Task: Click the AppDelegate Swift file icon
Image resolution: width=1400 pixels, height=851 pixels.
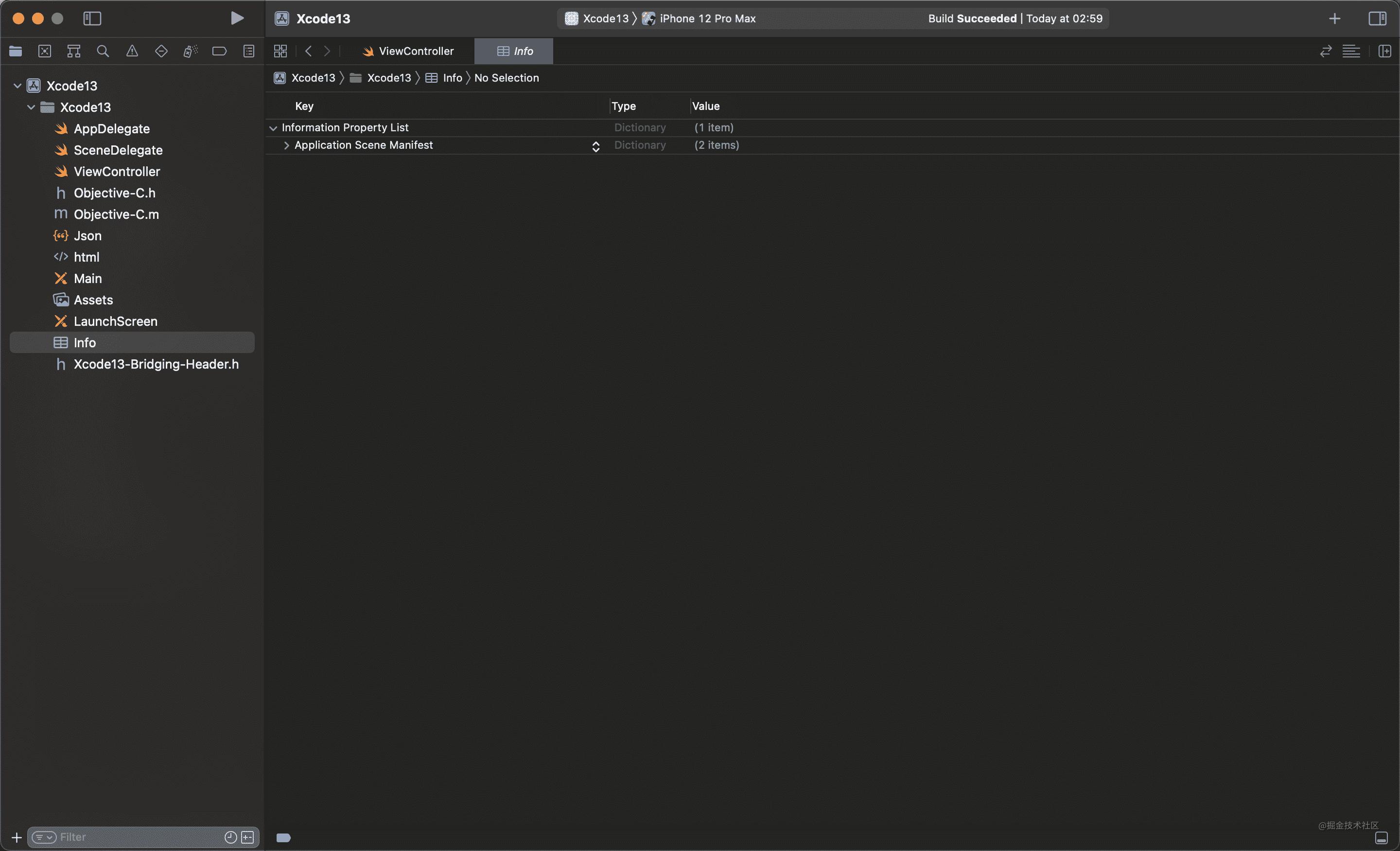Action: (60, 129)
